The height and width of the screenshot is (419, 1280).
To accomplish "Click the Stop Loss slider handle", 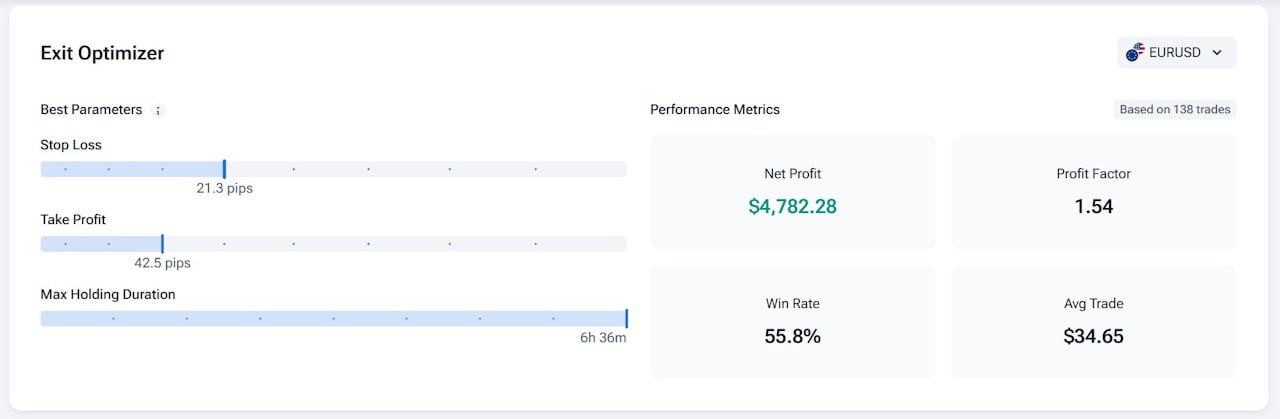I will (224, 169).
